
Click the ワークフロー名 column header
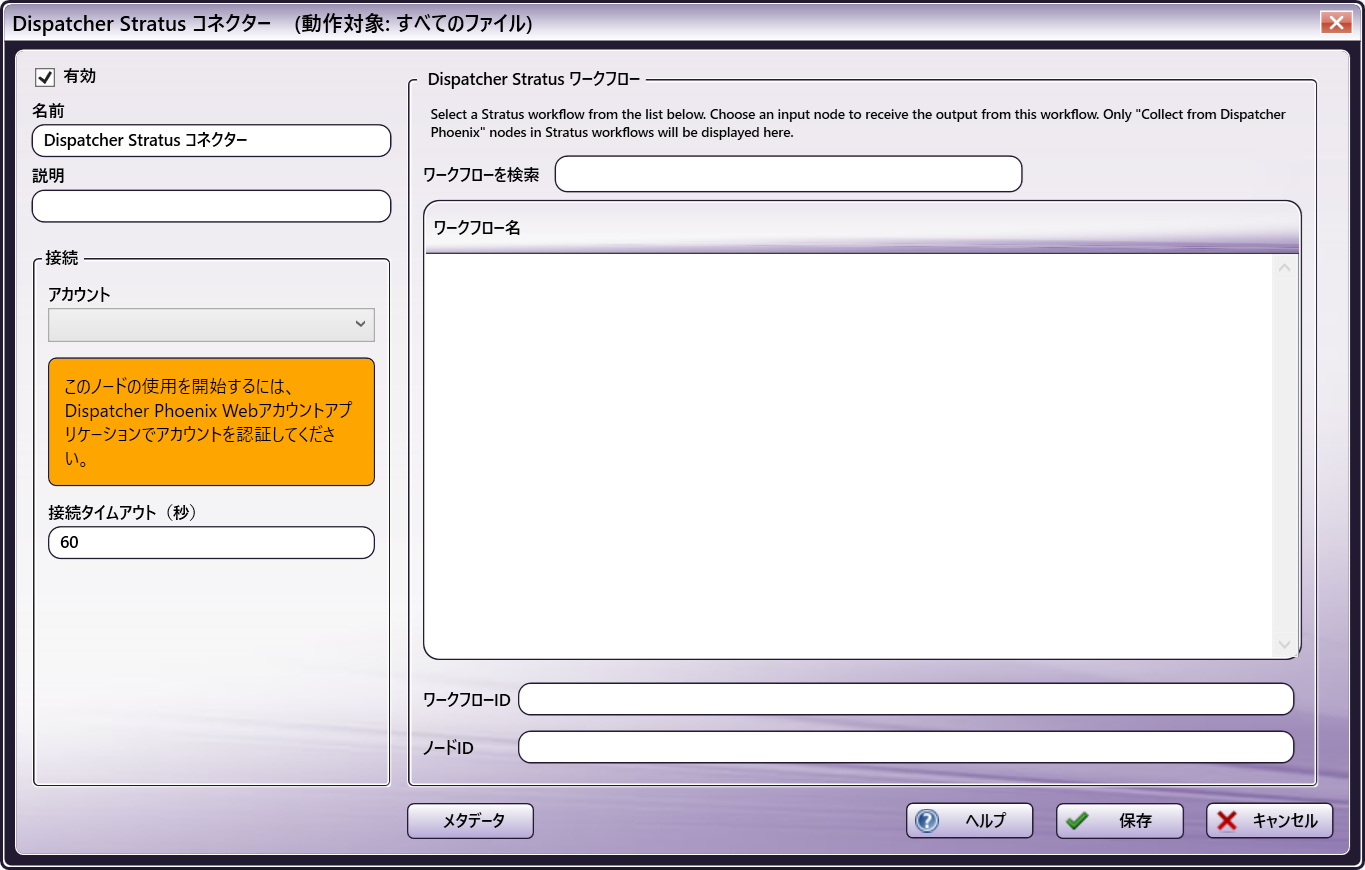[x=862, y=228]
